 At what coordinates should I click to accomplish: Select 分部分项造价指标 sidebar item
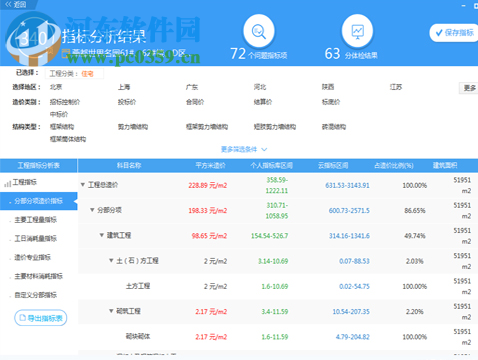coord(39,201)
